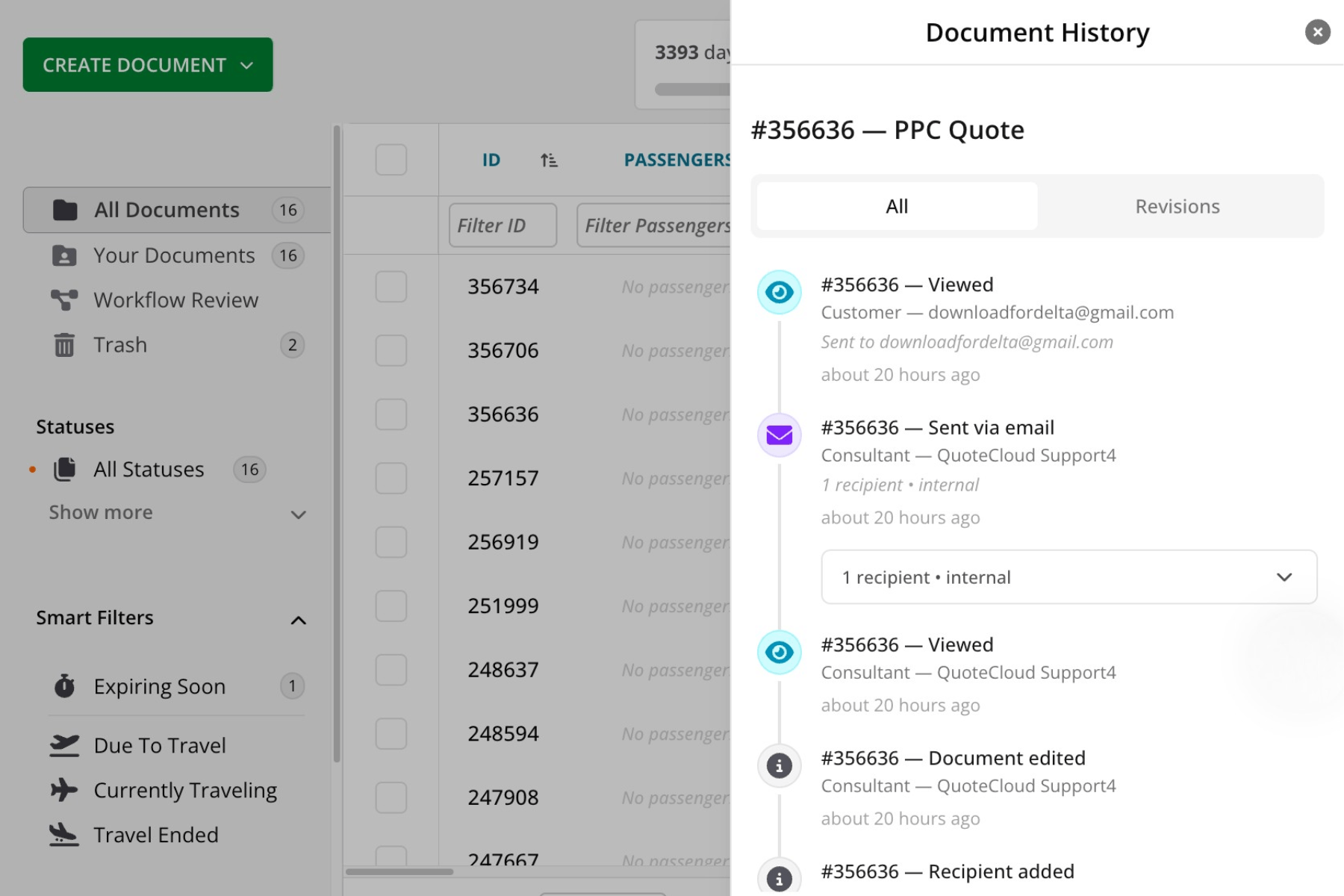
Task: Click the Workflow Review icon
Action: [64, 300]
